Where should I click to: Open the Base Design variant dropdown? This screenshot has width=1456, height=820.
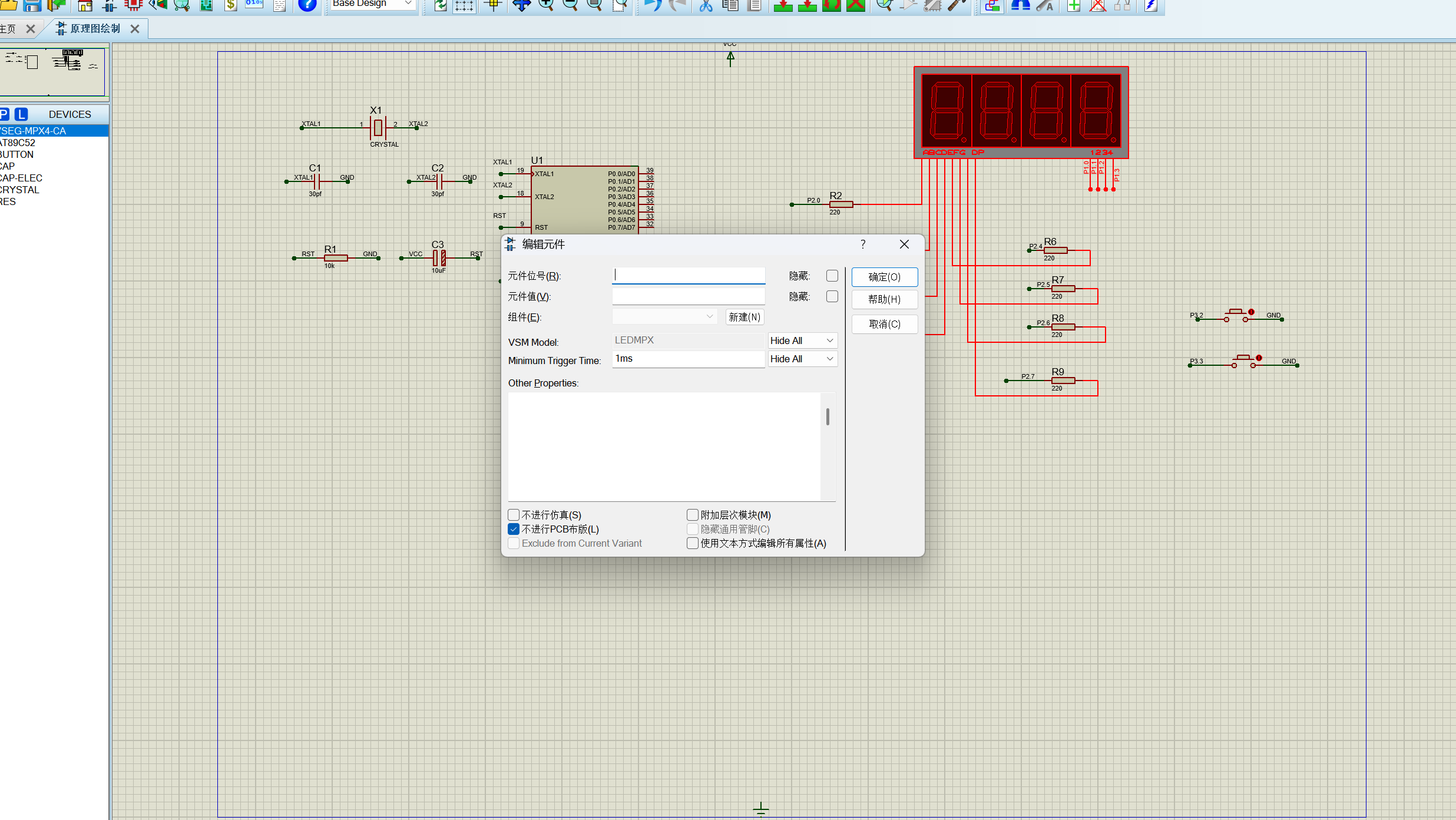372,4
